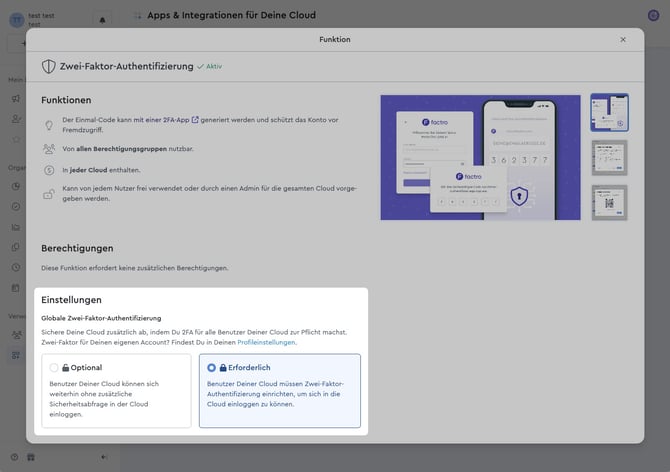Open the user avatar top right
The height and width of the screenshot is (472, 670).
click(654, 15)
